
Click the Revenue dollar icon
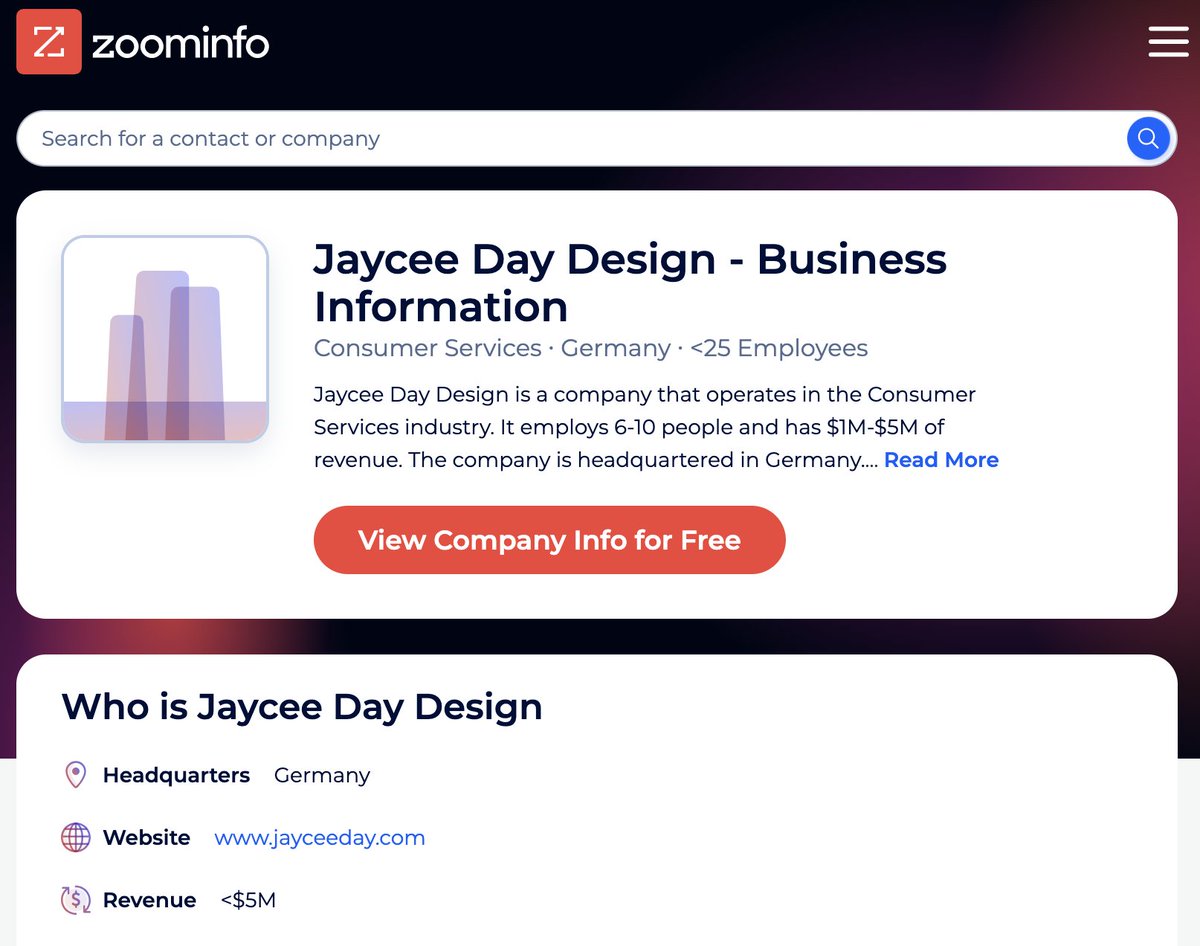(75, 900)
